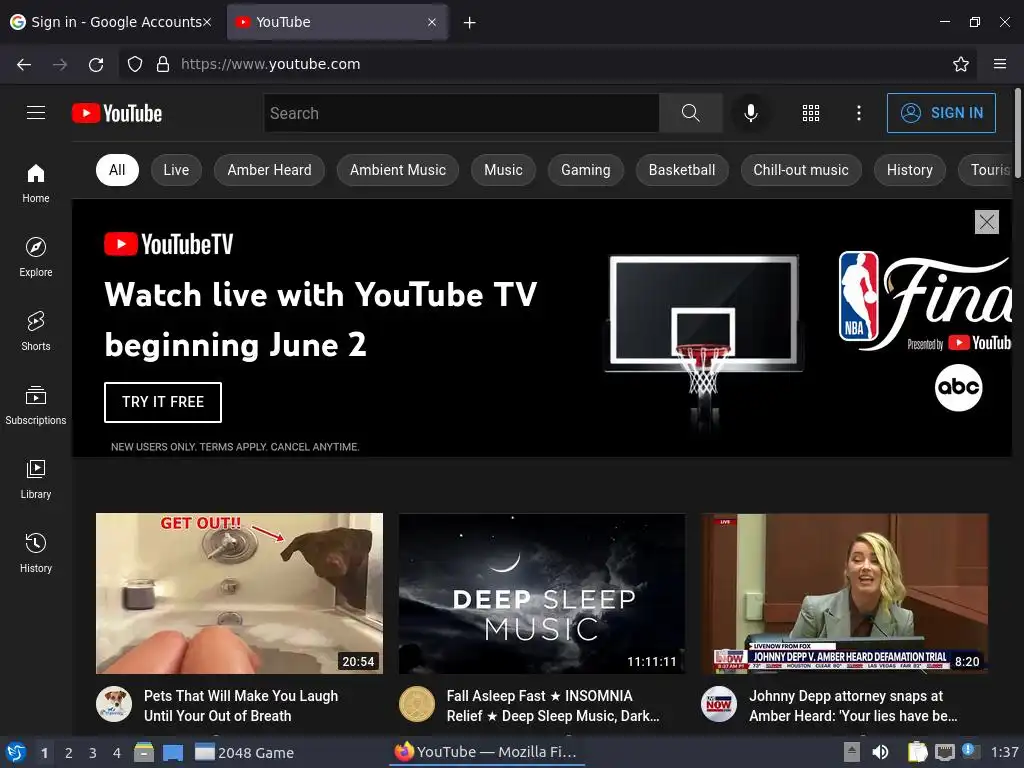Click the LiveNOW channel avatar

point(719,704)
